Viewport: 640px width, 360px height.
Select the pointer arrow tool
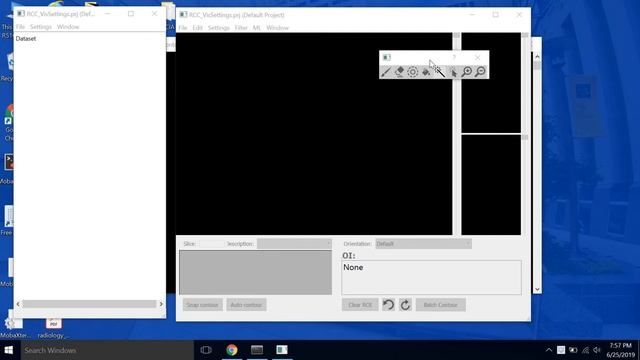pos(453,72)
